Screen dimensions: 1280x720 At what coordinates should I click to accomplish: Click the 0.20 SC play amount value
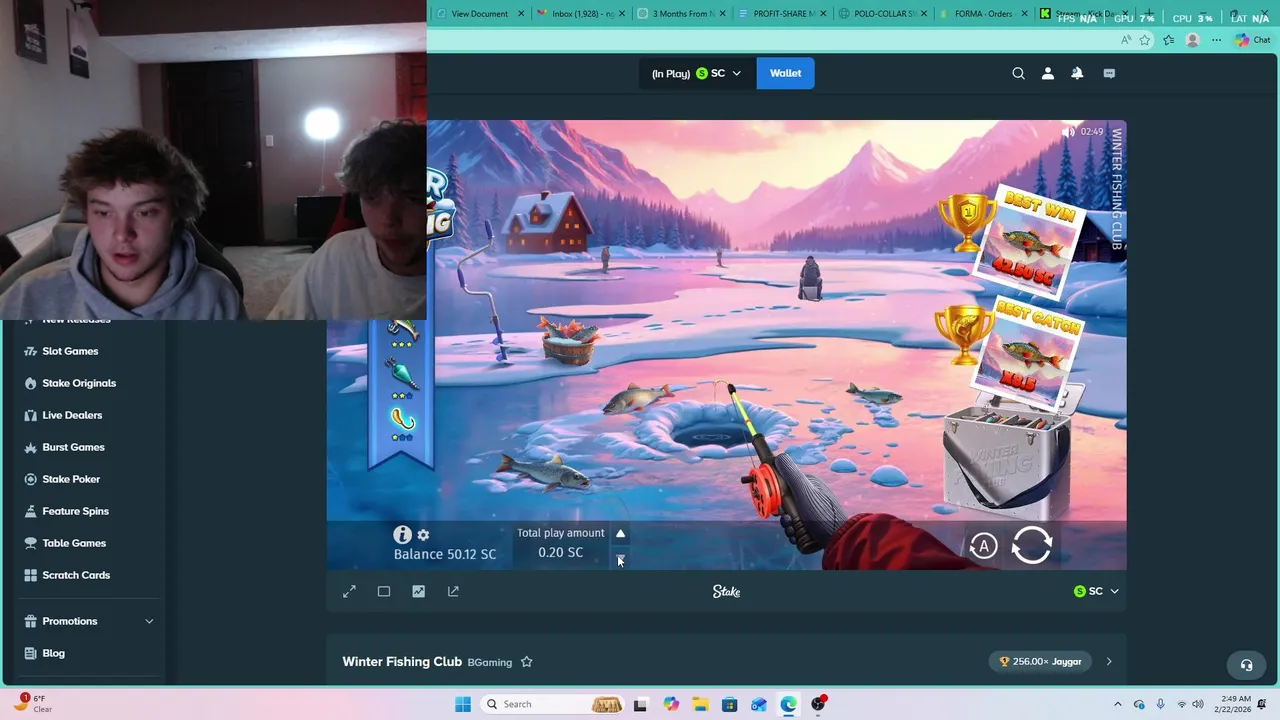coord(560,552)
